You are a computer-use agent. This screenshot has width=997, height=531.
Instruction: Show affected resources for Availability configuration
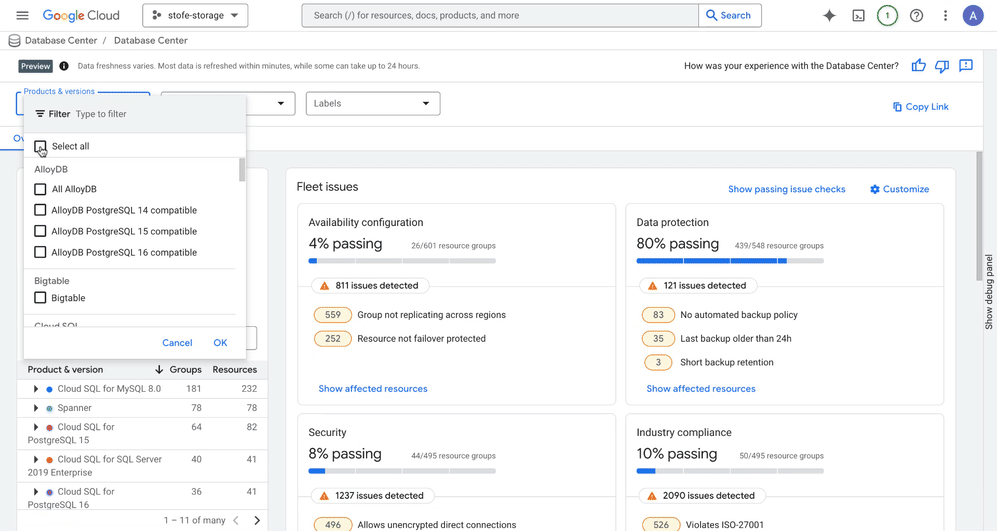point(373,389)
